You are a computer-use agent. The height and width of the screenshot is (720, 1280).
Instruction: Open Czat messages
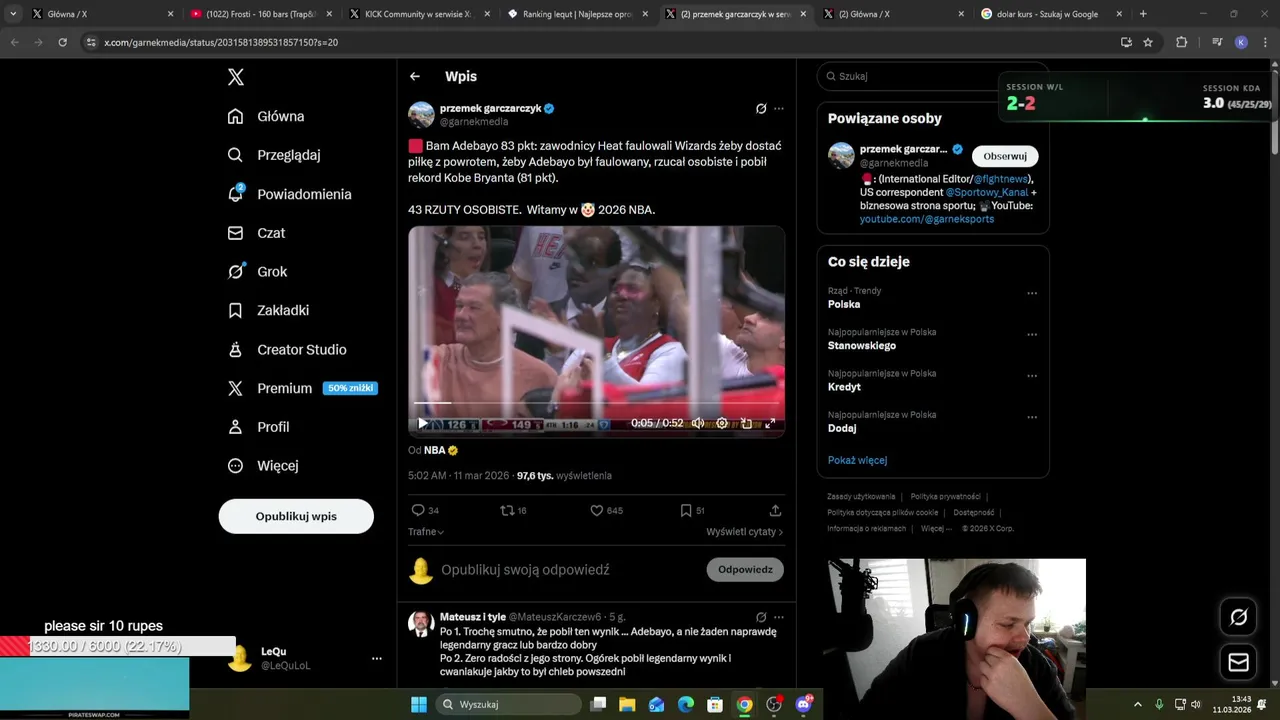coord(256,233)
